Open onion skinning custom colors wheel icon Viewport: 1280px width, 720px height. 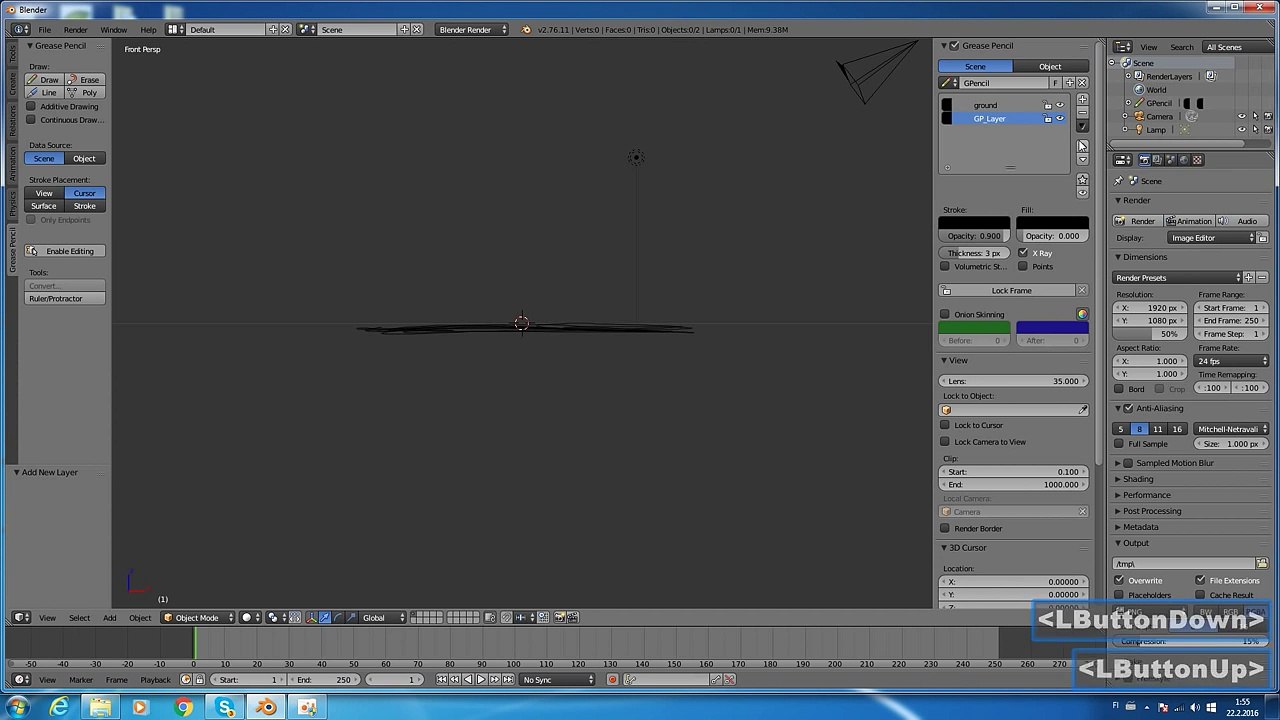pyautogui.click(x=1082, y=314)
